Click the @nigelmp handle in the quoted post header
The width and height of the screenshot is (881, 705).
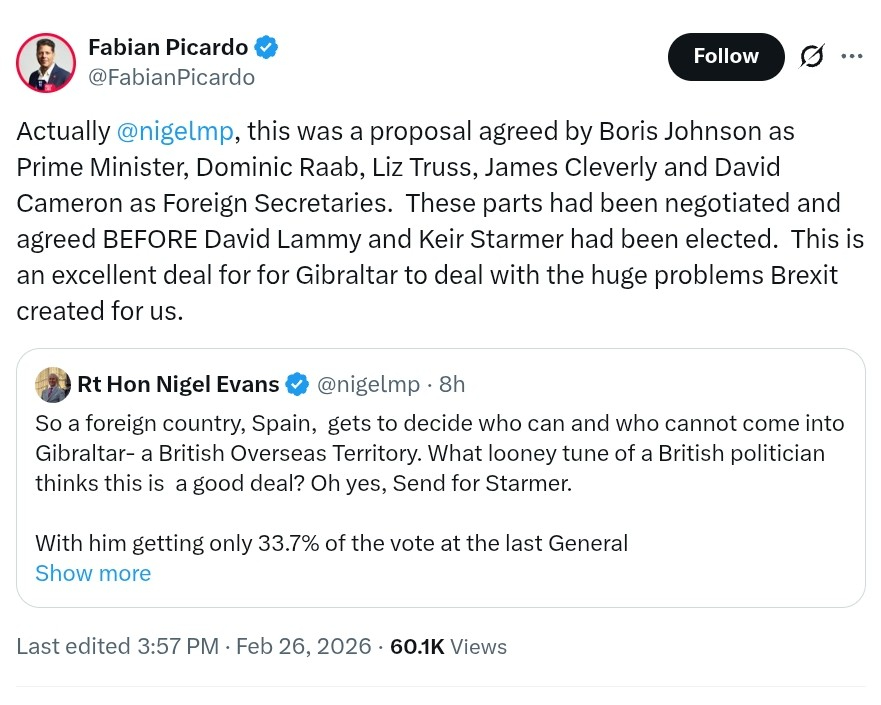click(369, 384)
